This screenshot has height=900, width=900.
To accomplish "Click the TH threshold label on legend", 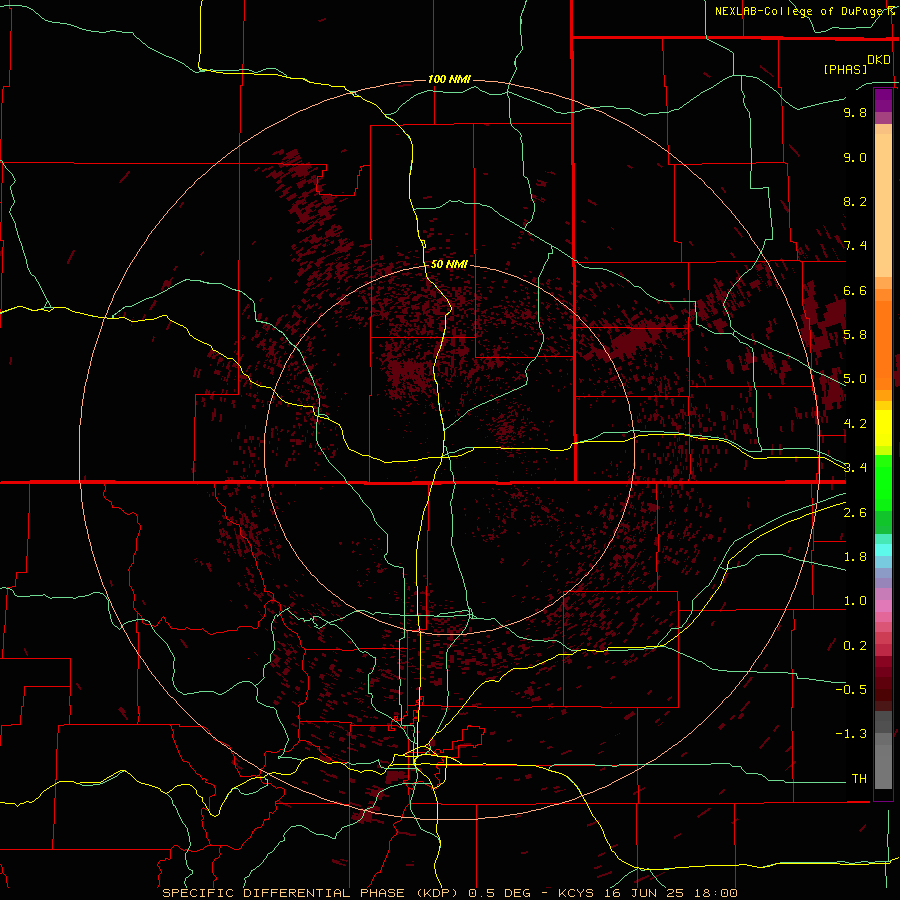I will (x=859, y=779).
